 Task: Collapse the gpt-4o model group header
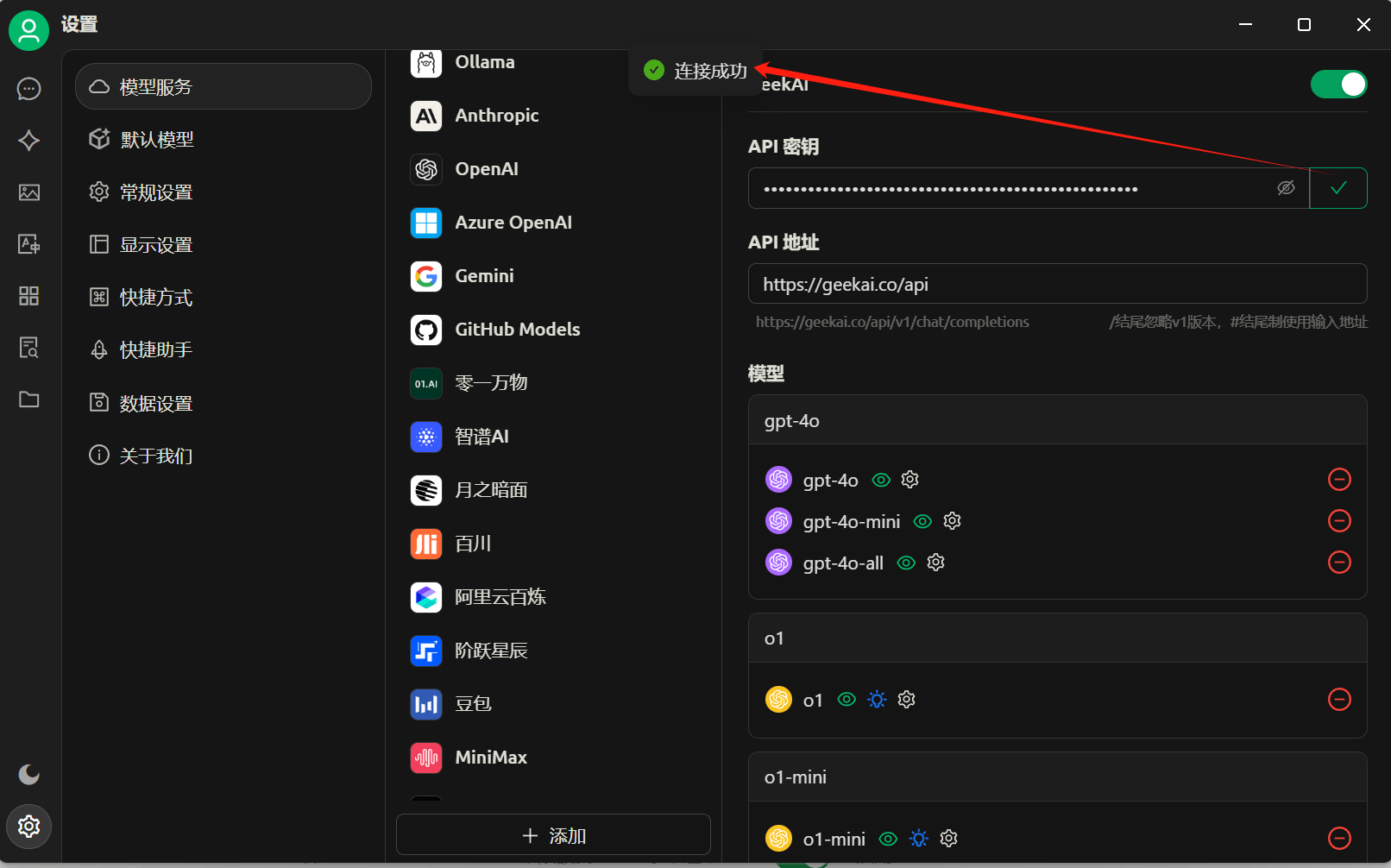click(x=1057, y=420)
